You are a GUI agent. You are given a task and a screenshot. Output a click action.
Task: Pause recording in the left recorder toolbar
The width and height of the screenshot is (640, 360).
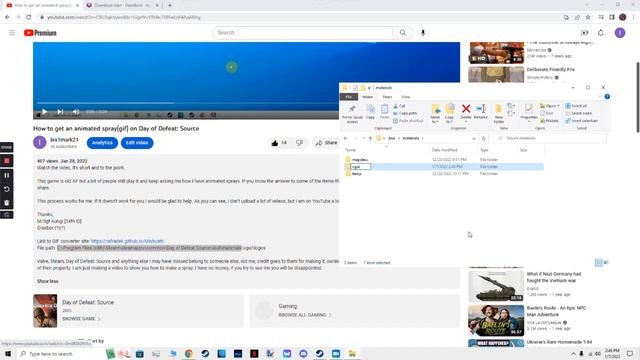coord(7,175)
